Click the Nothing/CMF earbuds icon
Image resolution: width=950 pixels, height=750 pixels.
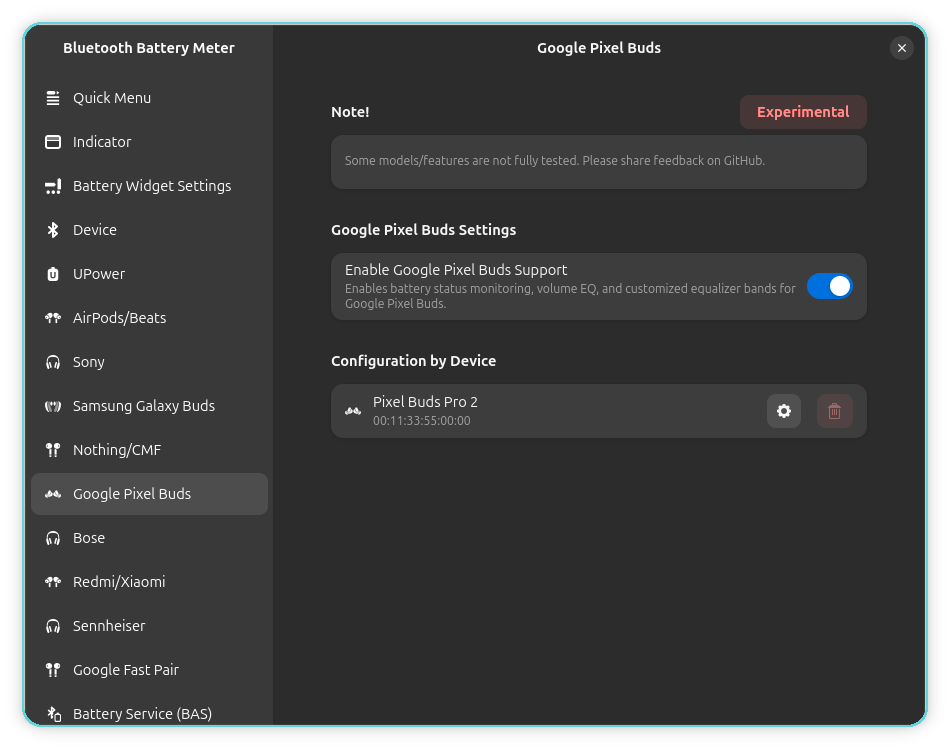53,450
